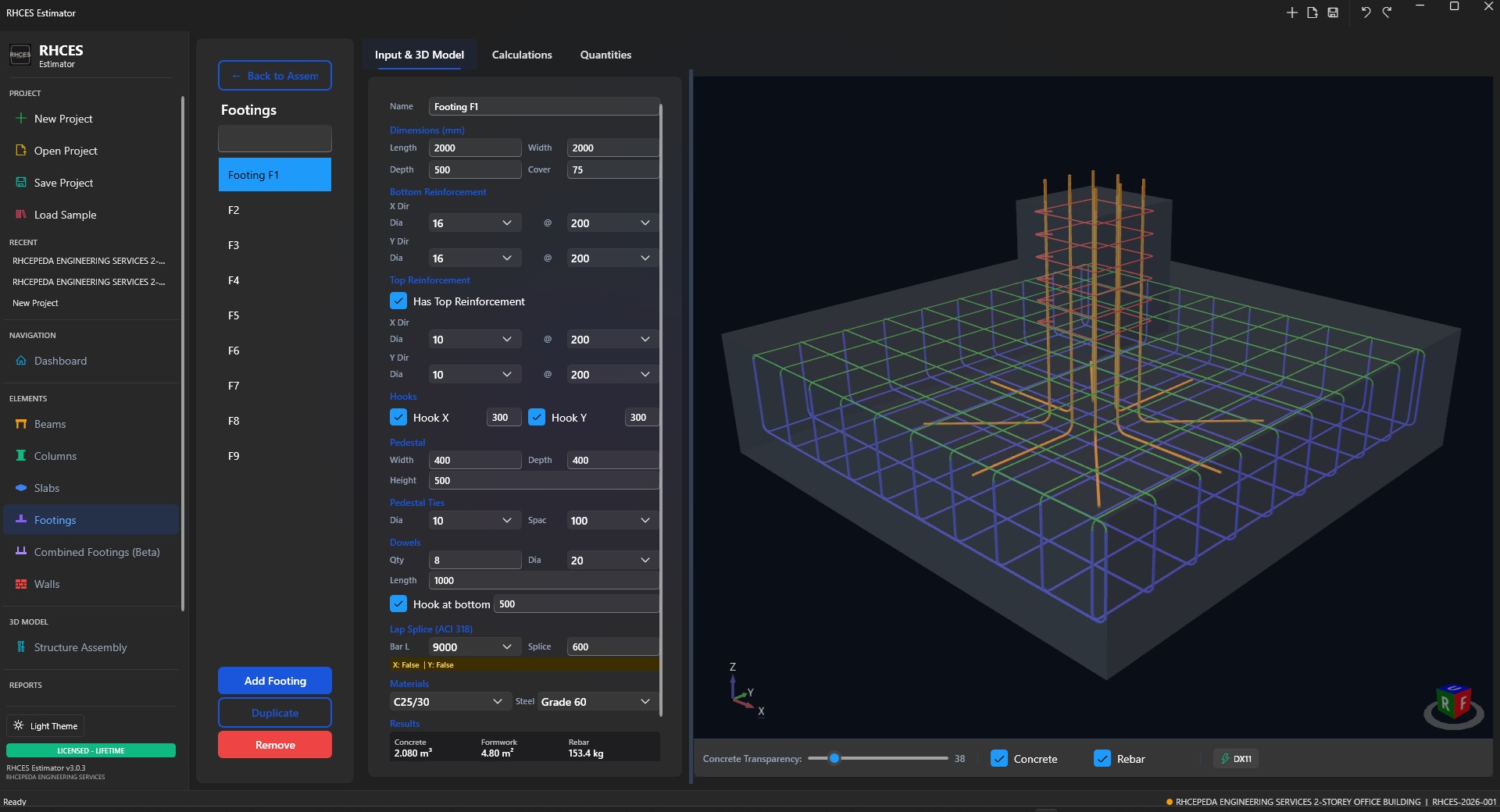Click the Open Project file icon
Viewport: 1500px width, 812px height.
[x=21, y=150]
